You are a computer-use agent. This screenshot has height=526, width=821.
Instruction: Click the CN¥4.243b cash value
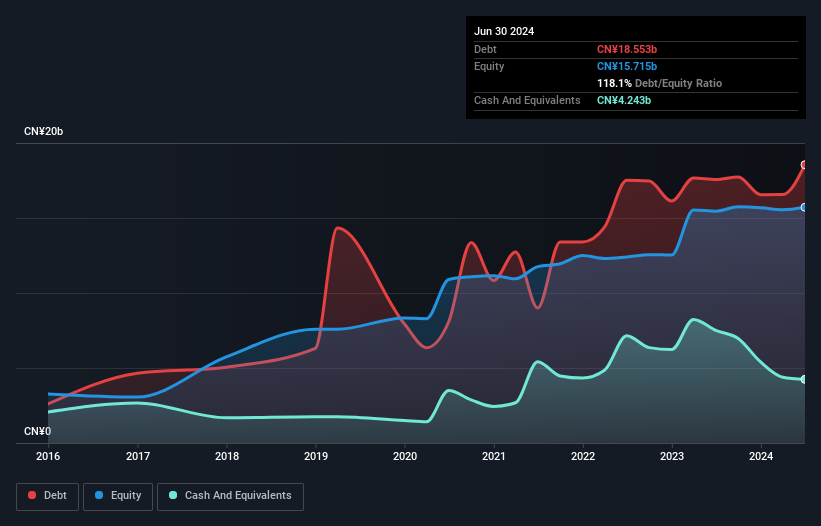click(x=624, y=100)
